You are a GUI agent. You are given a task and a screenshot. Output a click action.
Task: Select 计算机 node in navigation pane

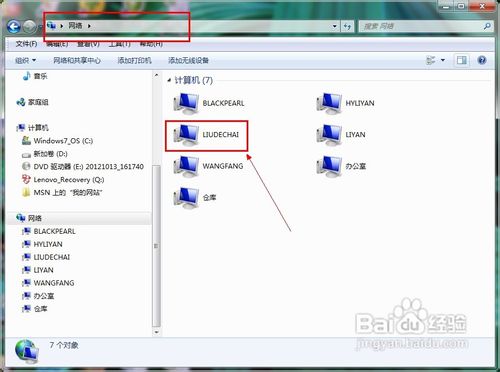(32, 128)
